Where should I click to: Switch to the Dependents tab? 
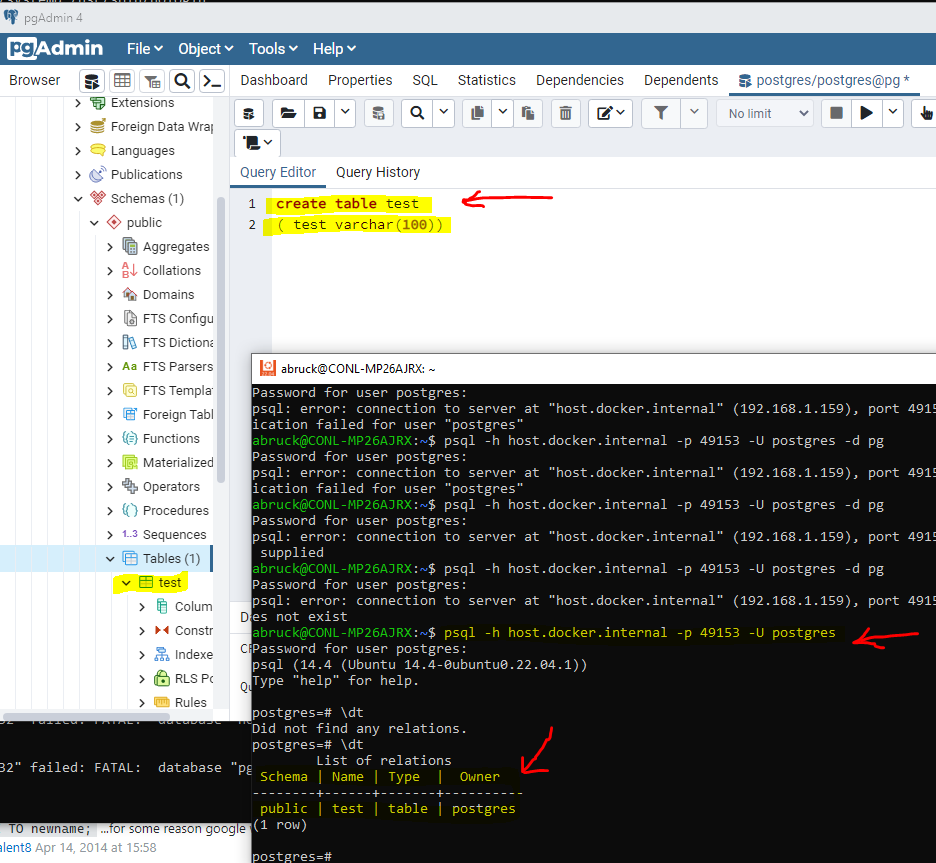pos(681,81)
